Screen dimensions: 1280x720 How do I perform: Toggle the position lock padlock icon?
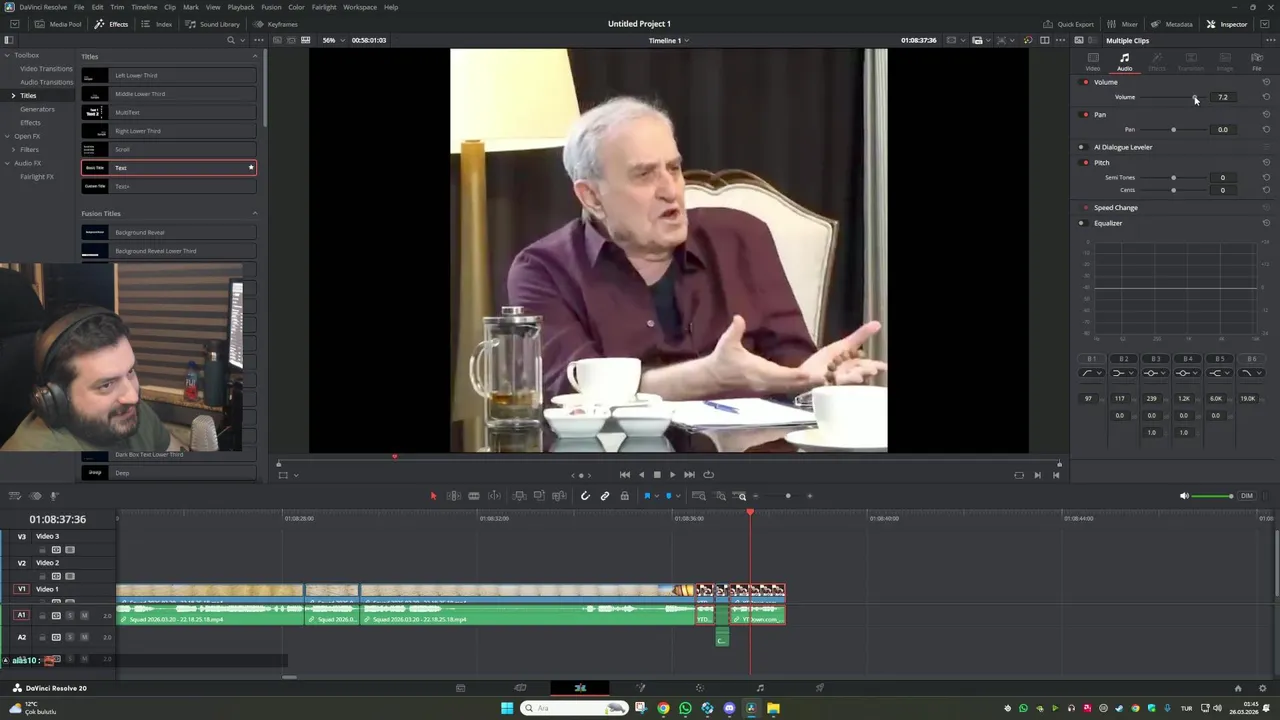(625, 496)
